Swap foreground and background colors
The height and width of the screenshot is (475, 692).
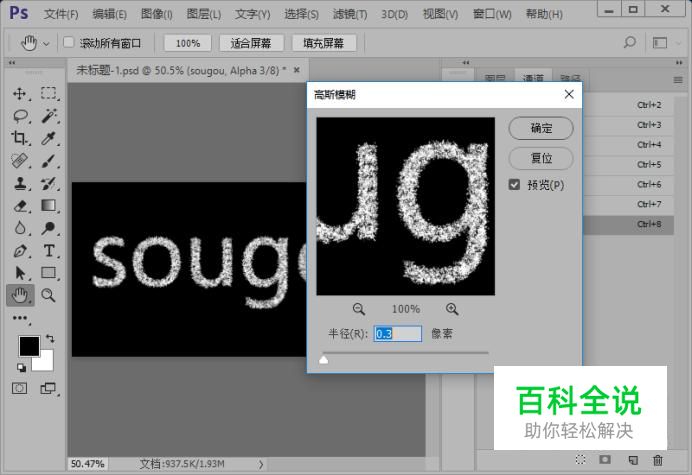pyautogui.click(x=50, y=339)
